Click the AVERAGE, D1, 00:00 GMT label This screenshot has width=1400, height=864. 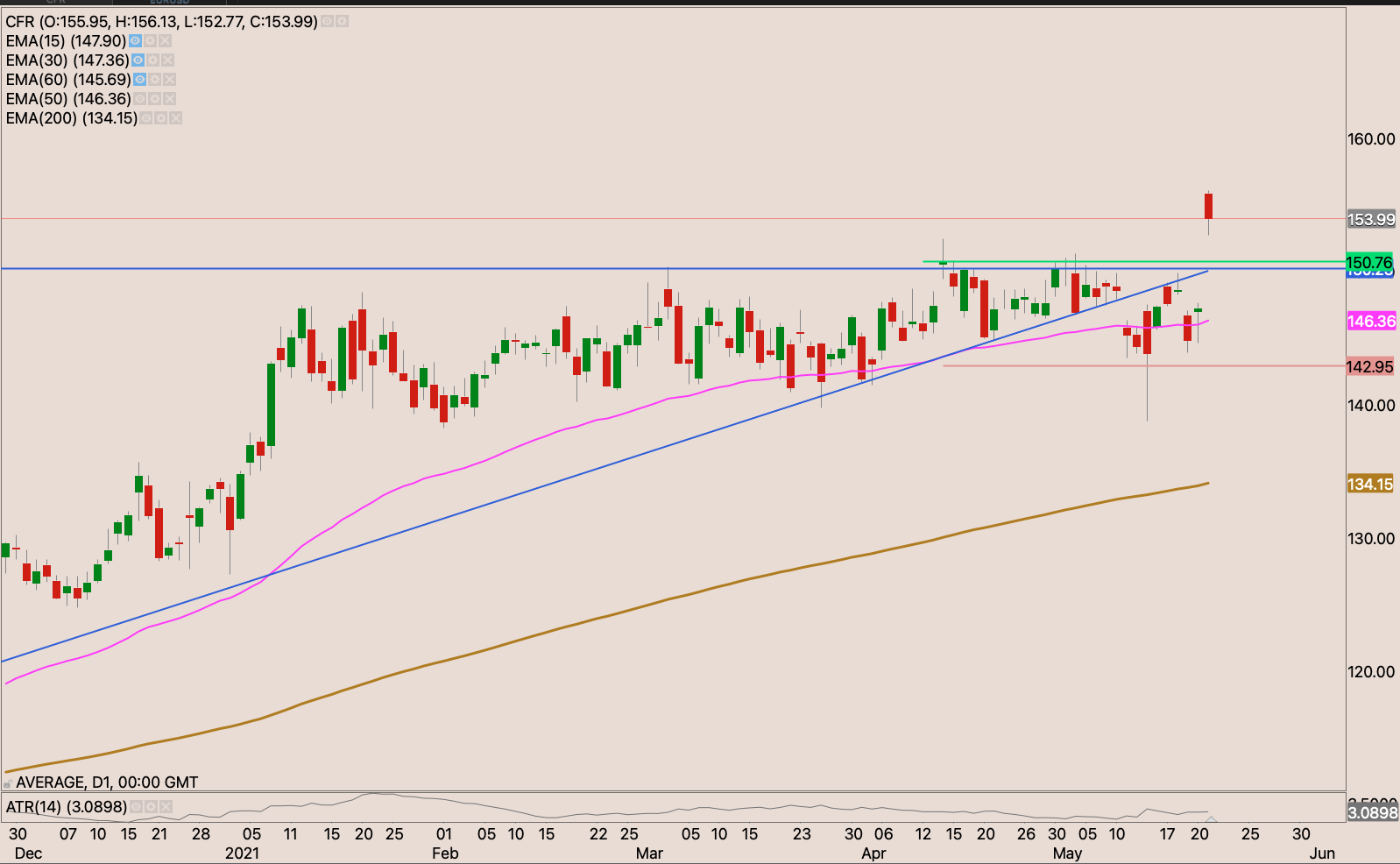[x=107, y=783]
